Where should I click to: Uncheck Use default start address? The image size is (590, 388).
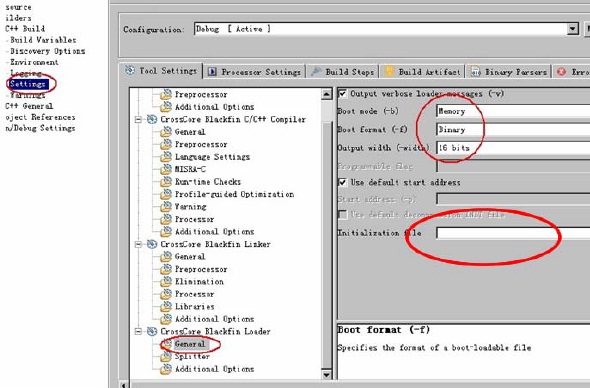click(342, 183)
